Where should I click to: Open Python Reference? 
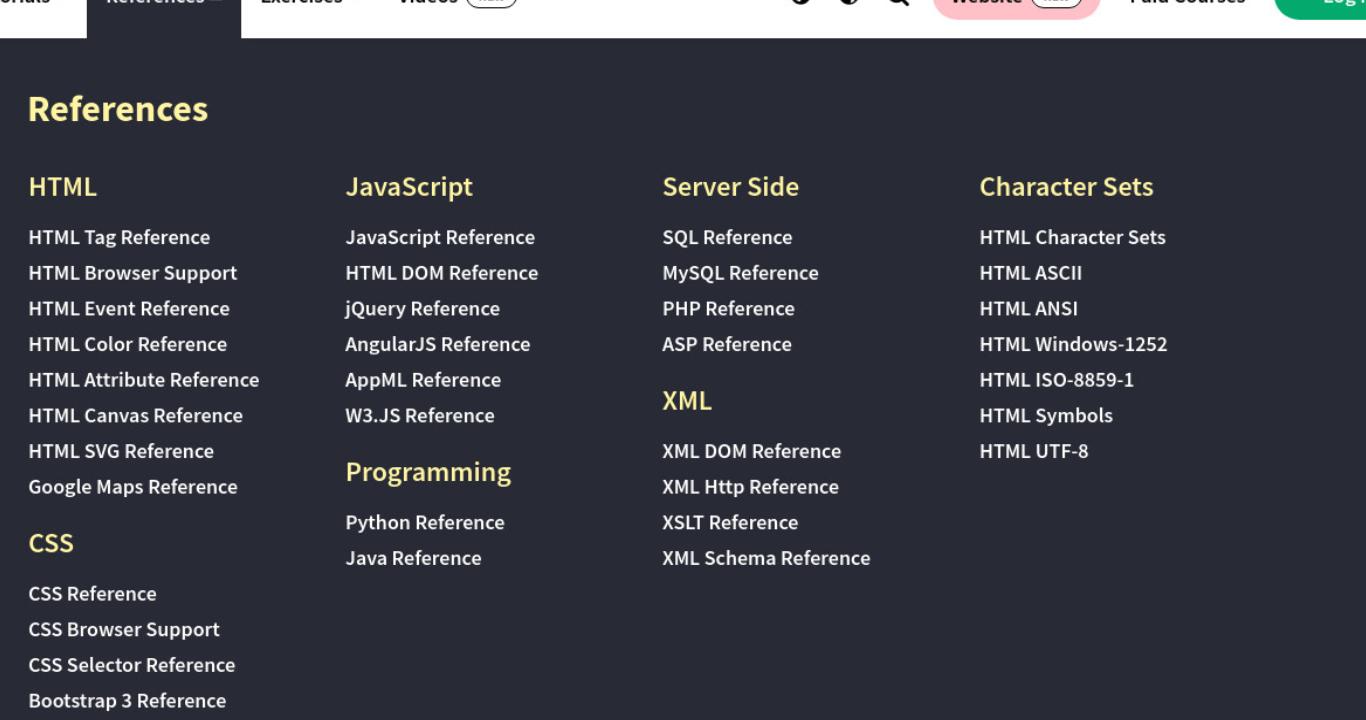point(425,523)
